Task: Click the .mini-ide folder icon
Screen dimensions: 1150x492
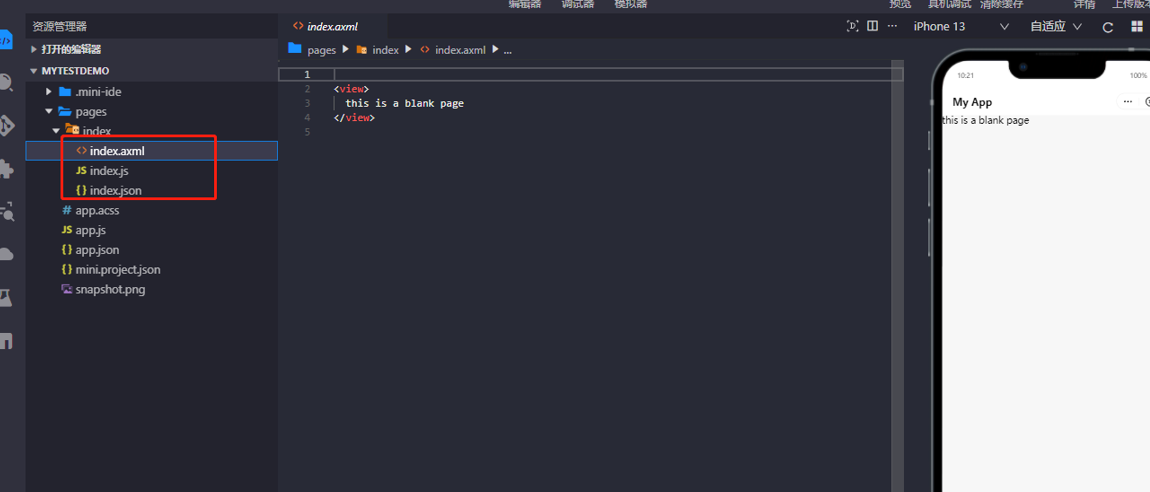Action: coord(65,92)
